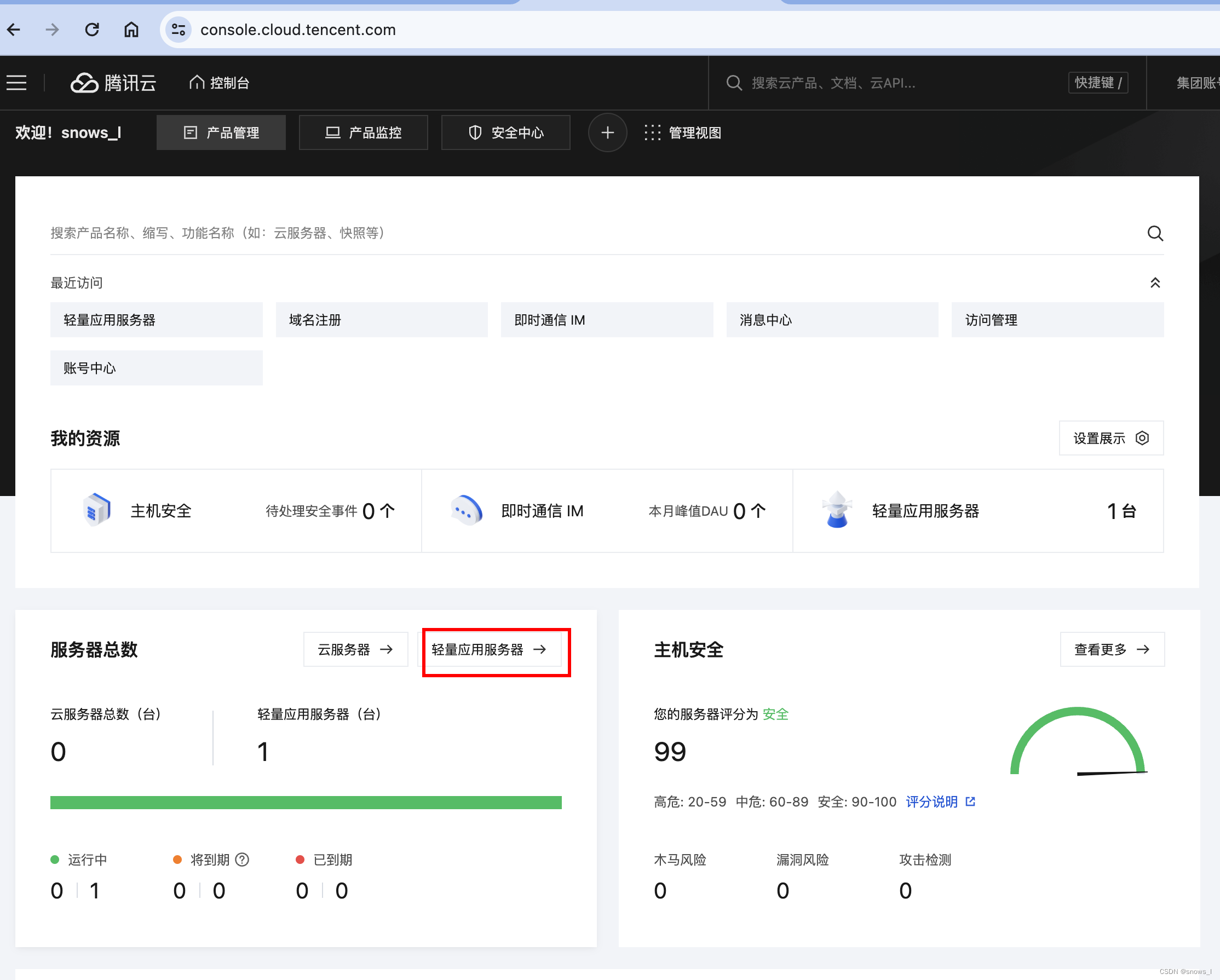The image size is (1220, 980).
Task: Click the 木马风险 label
Action: click(x=680, y=860)
